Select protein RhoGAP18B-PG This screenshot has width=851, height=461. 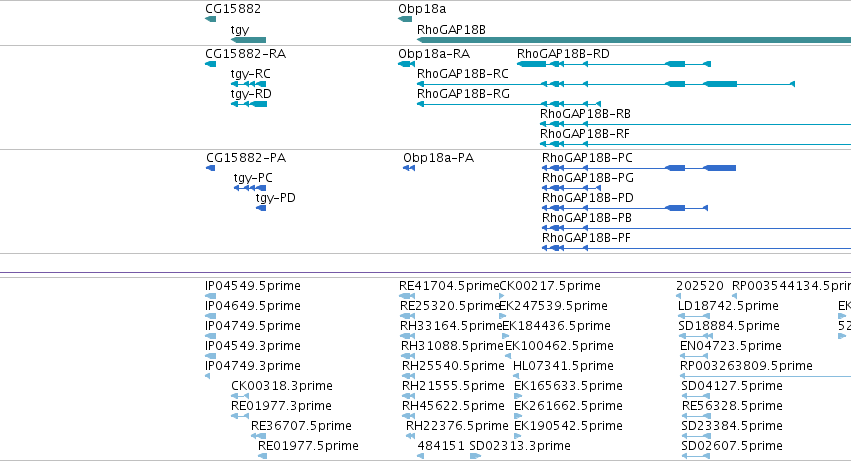588,178
